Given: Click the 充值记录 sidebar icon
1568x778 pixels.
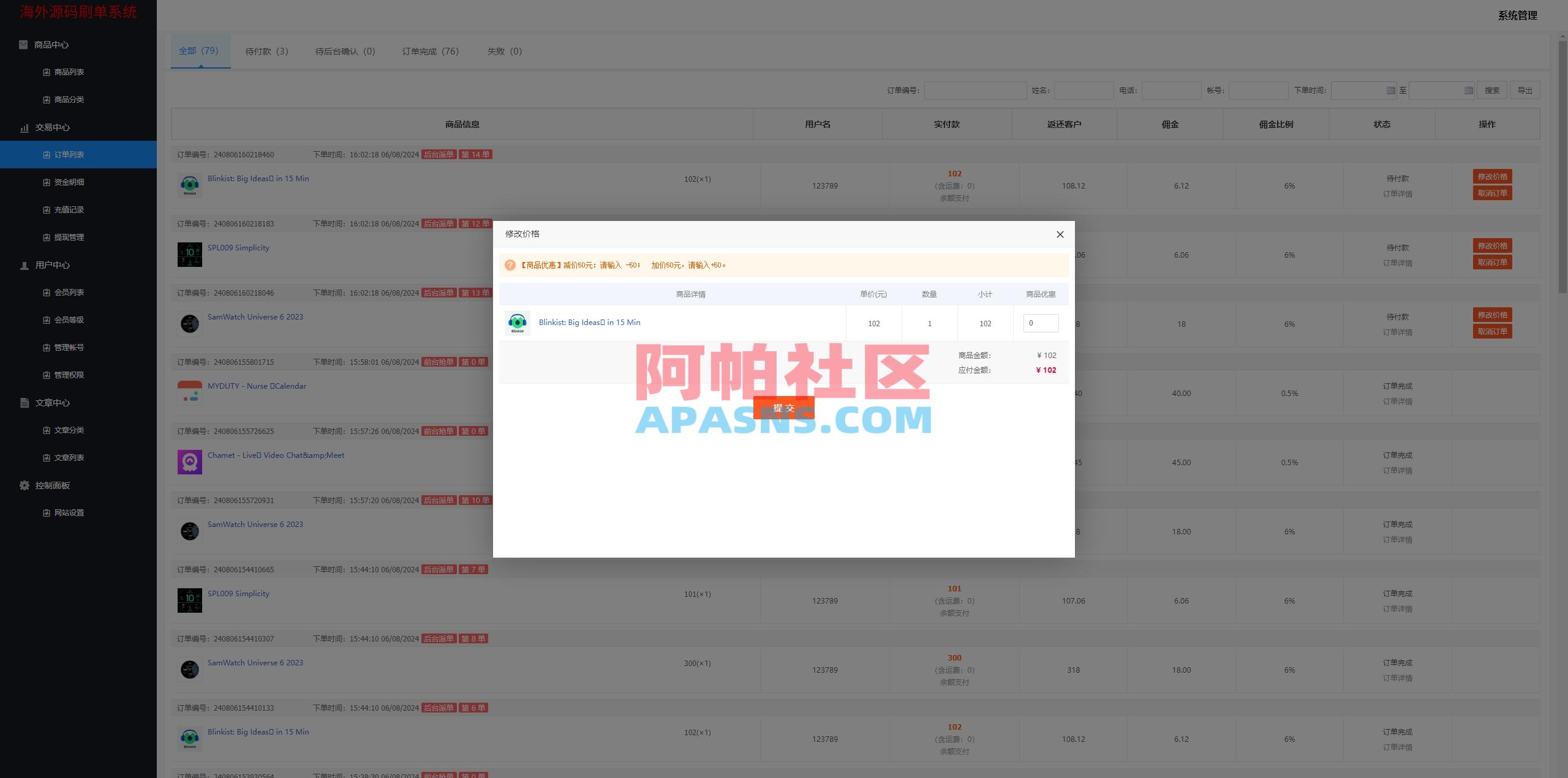Looking at the screenshot, I should coord(46,209).
